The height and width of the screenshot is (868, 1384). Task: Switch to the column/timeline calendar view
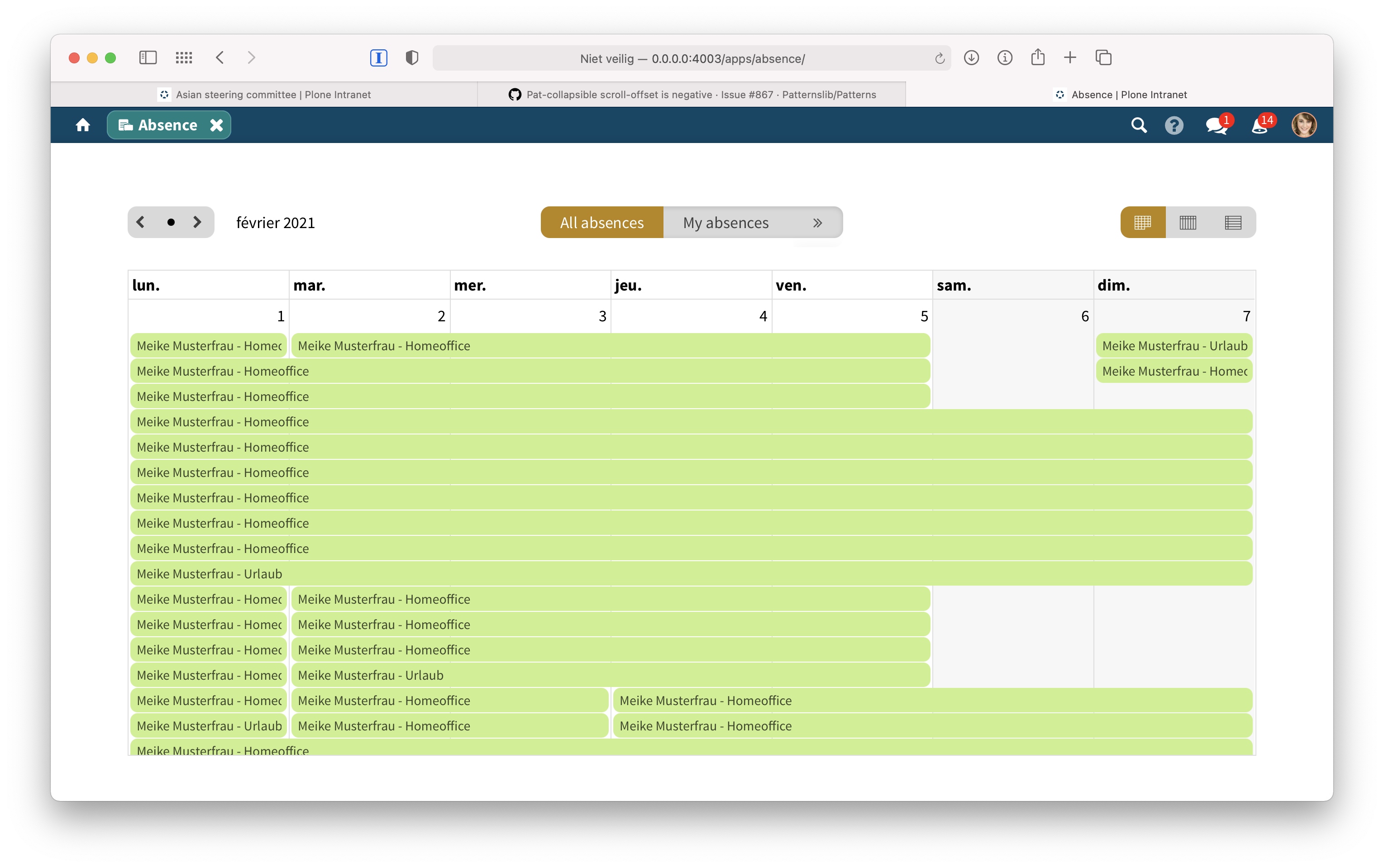[x=1188, y=222]
